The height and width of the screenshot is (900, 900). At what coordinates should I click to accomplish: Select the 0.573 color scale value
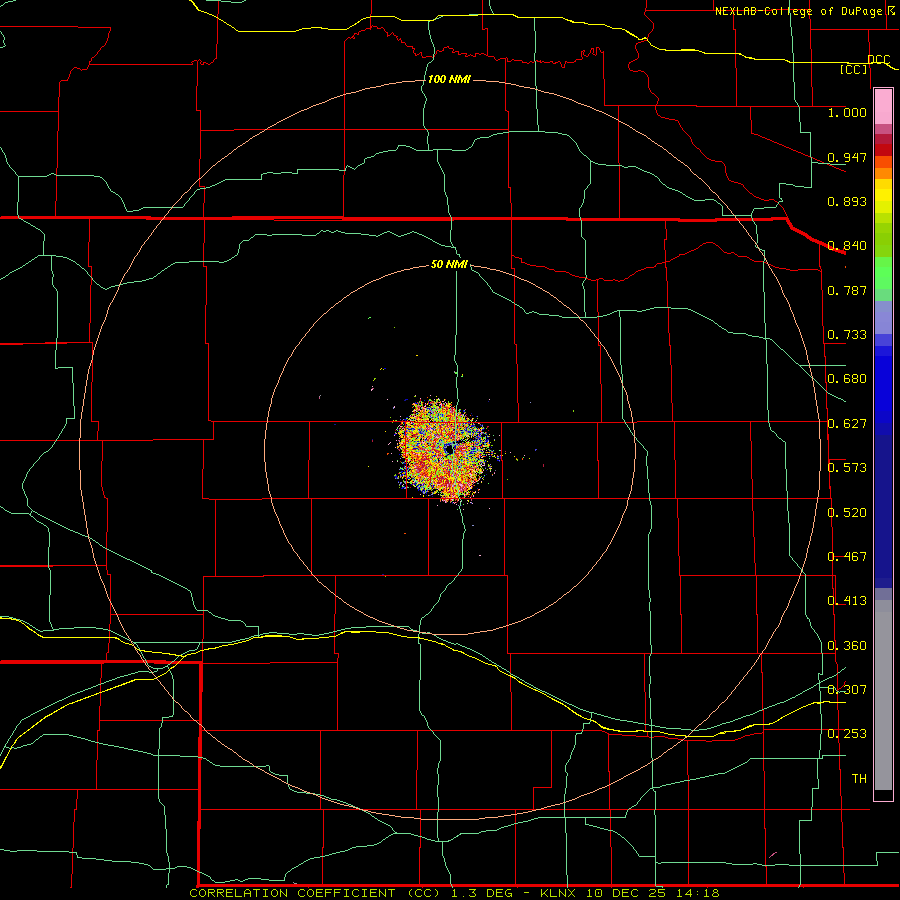click(847, 468)
